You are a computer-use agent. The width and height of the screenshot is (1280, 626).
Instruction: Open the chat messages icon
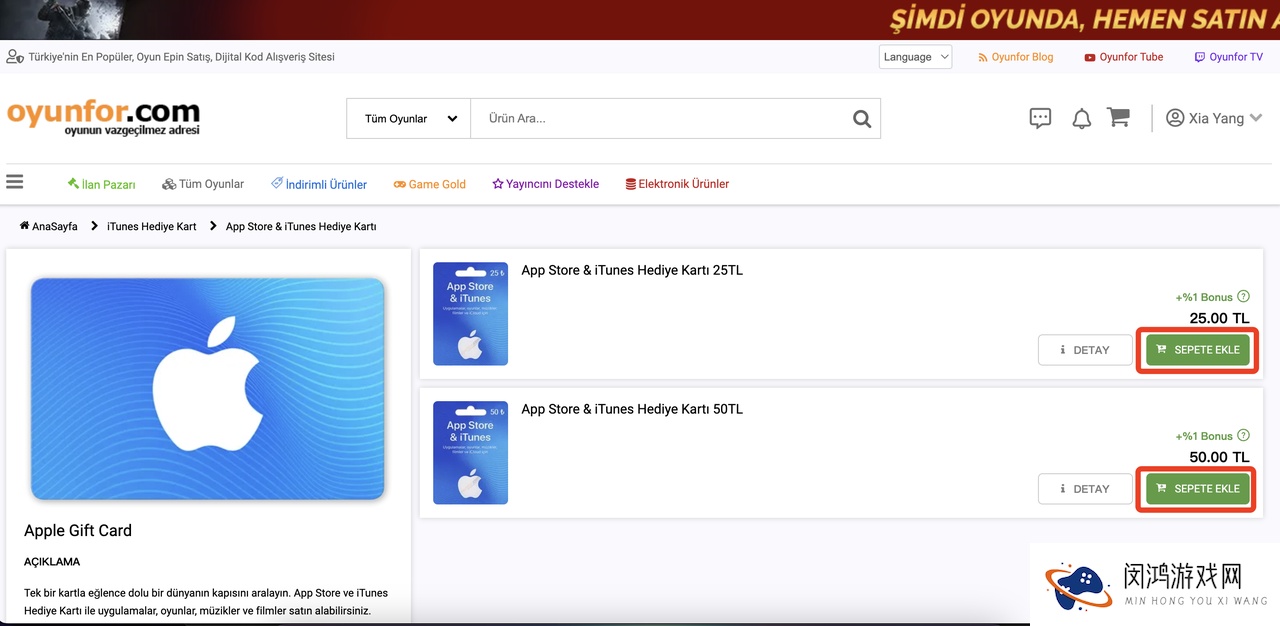coord(1040,118)
